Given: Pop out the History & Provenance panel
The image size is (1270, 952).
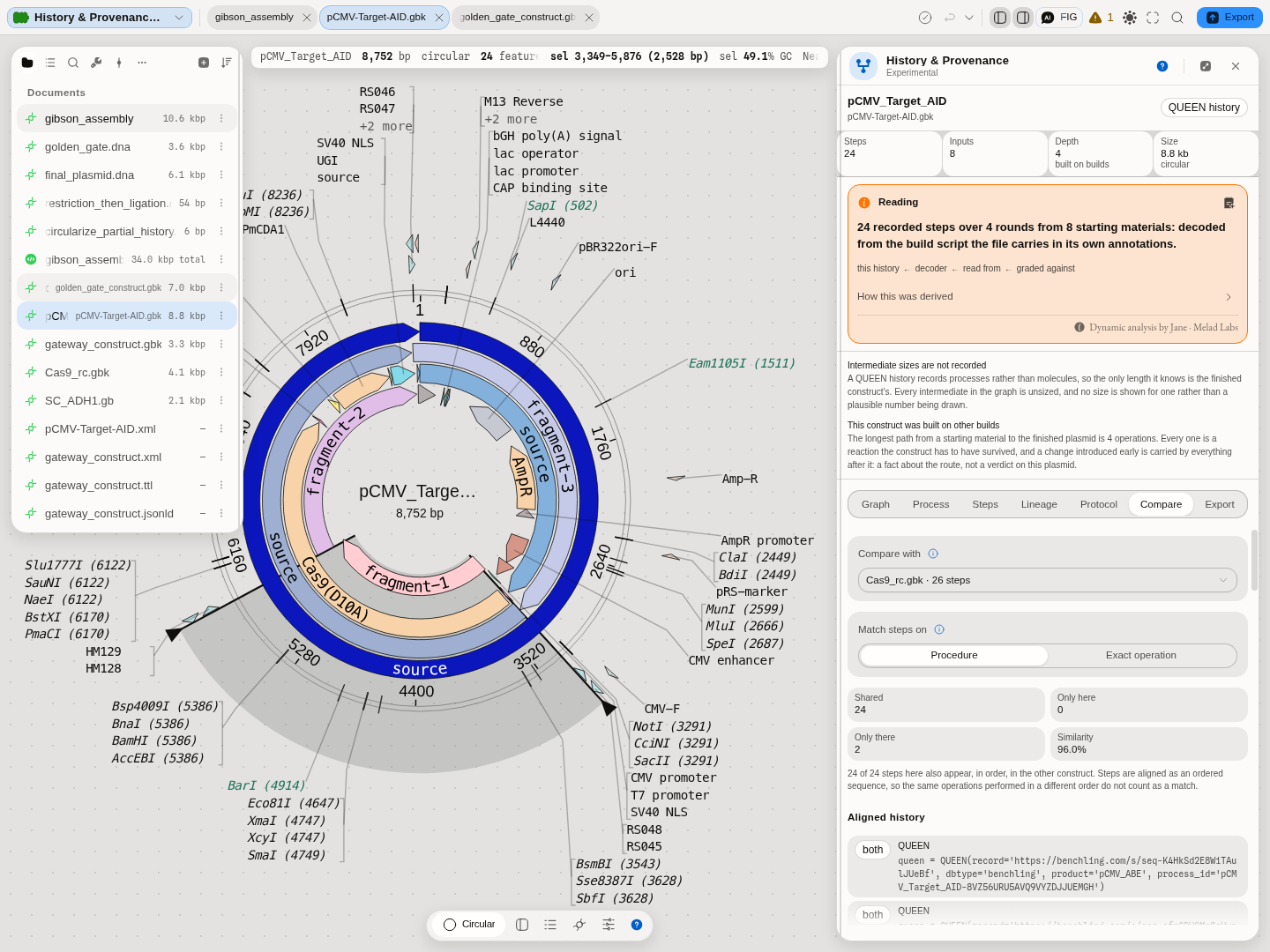Looking at the screenshot, I should coord(1206,66).
